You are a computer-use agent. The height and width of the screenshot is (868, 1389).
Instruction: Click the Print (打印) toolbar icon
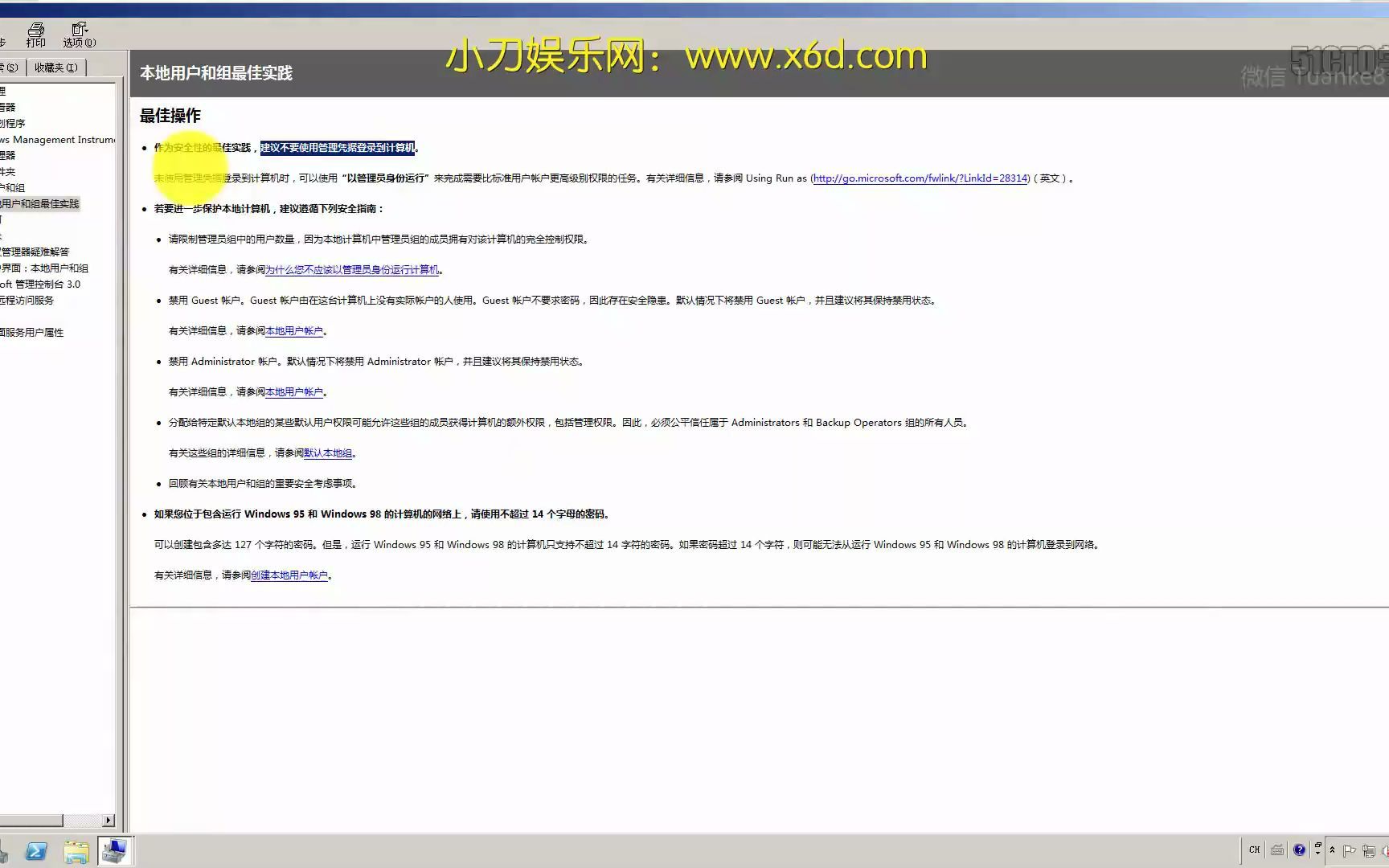[x=36, y=35]
